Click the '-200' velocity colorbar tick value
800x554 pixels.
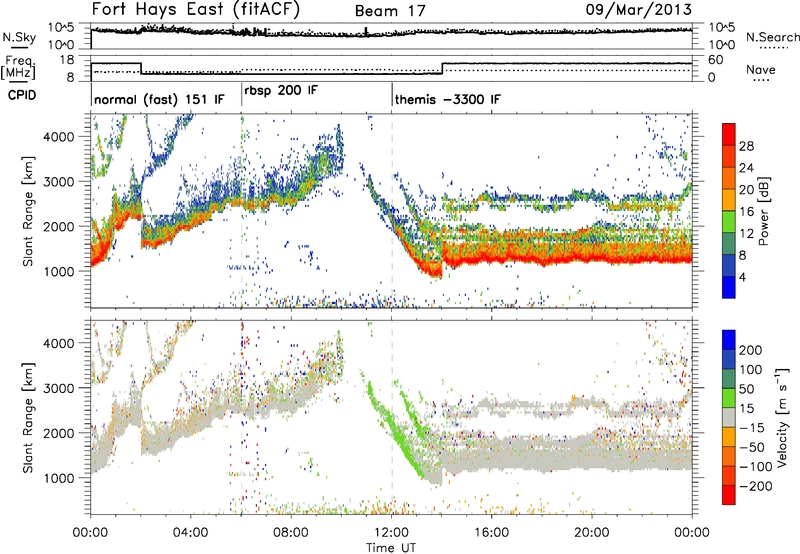756,486
